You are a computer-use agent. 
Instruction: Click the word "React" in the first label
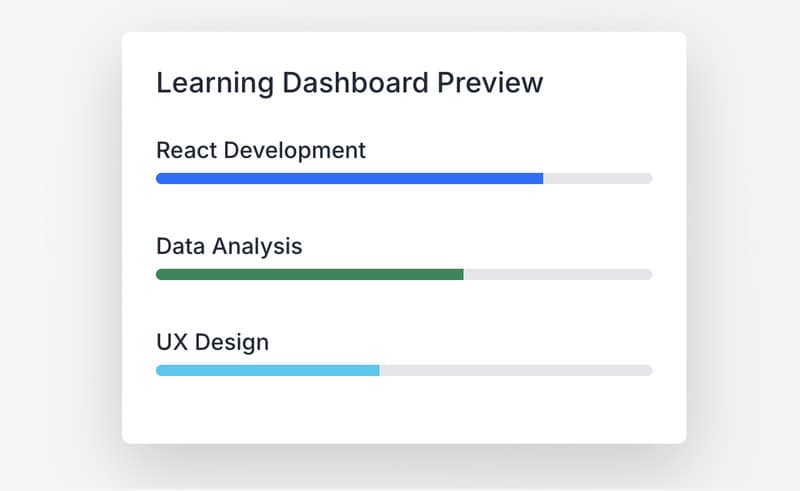[x=186, y=151]
